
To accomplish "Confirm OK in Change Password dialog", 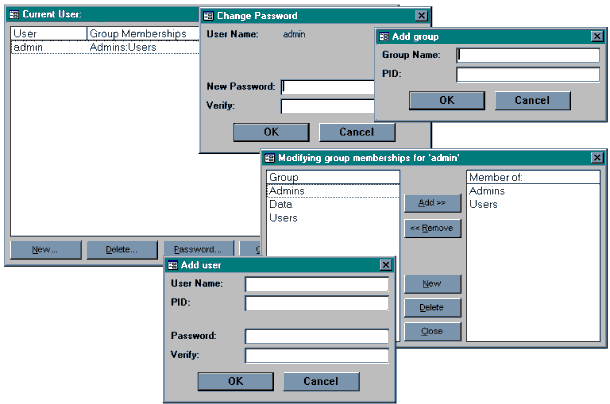I will click(271, 132).
